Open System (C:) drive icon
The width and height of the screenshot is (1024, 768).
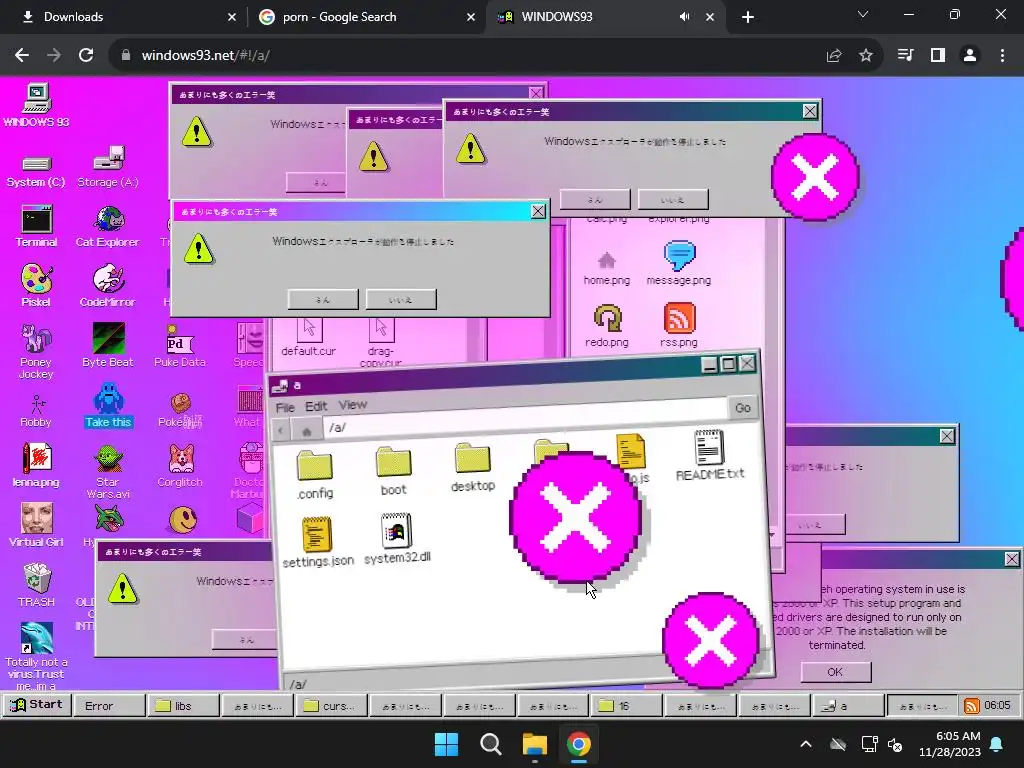click(x=36, y=171)
